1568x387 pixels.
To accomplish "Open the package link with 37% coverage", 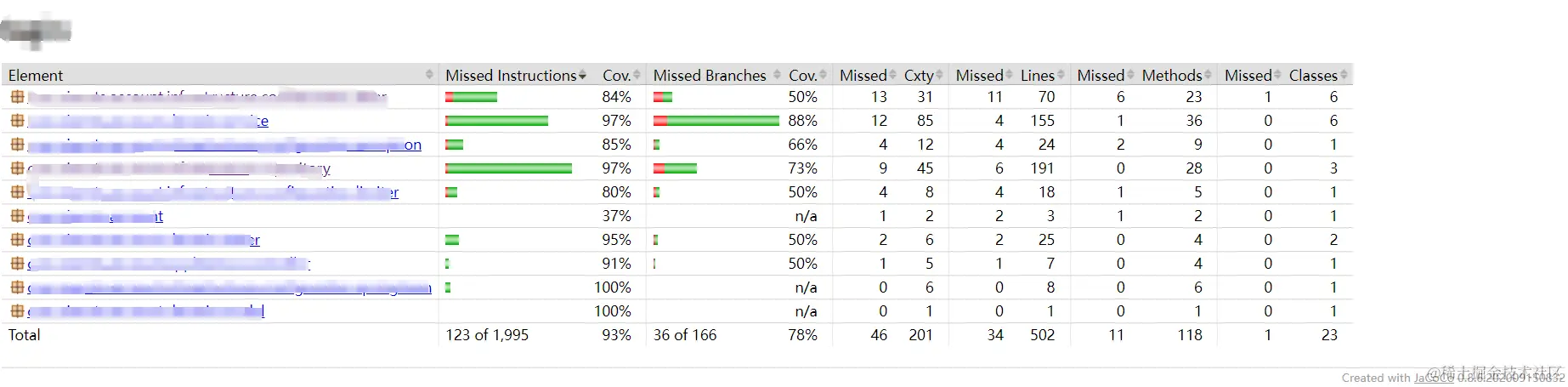I will tap(95, 217).
